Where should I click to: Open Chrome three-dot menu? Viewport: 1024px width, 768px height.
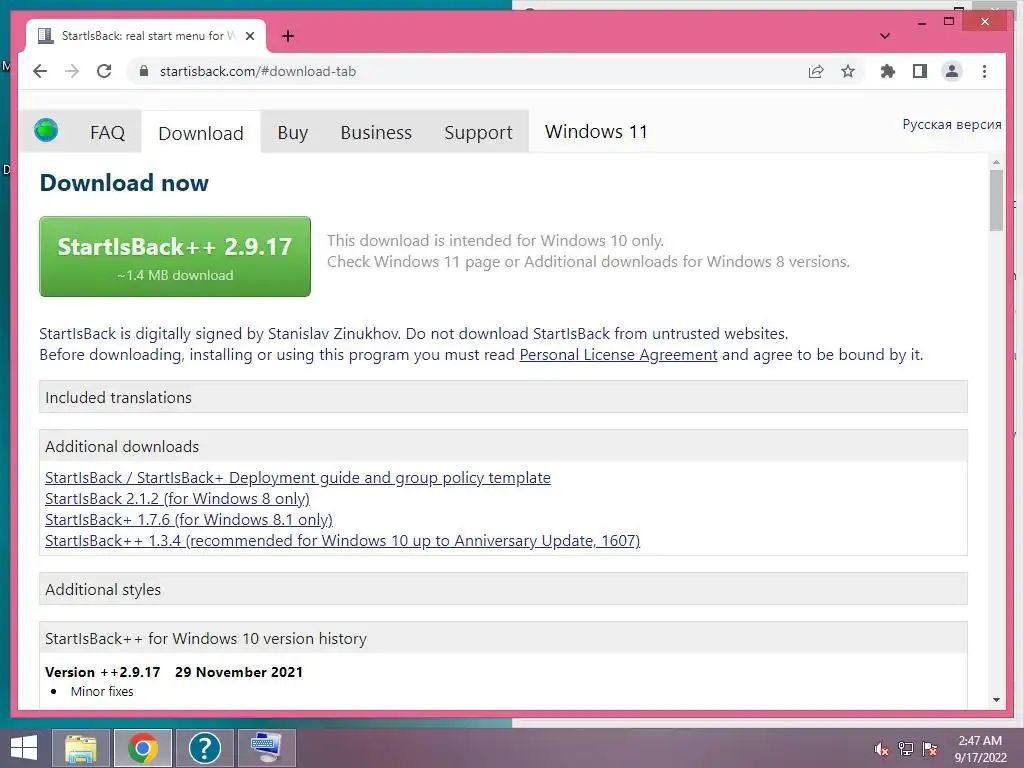click(x=984, y=71)
